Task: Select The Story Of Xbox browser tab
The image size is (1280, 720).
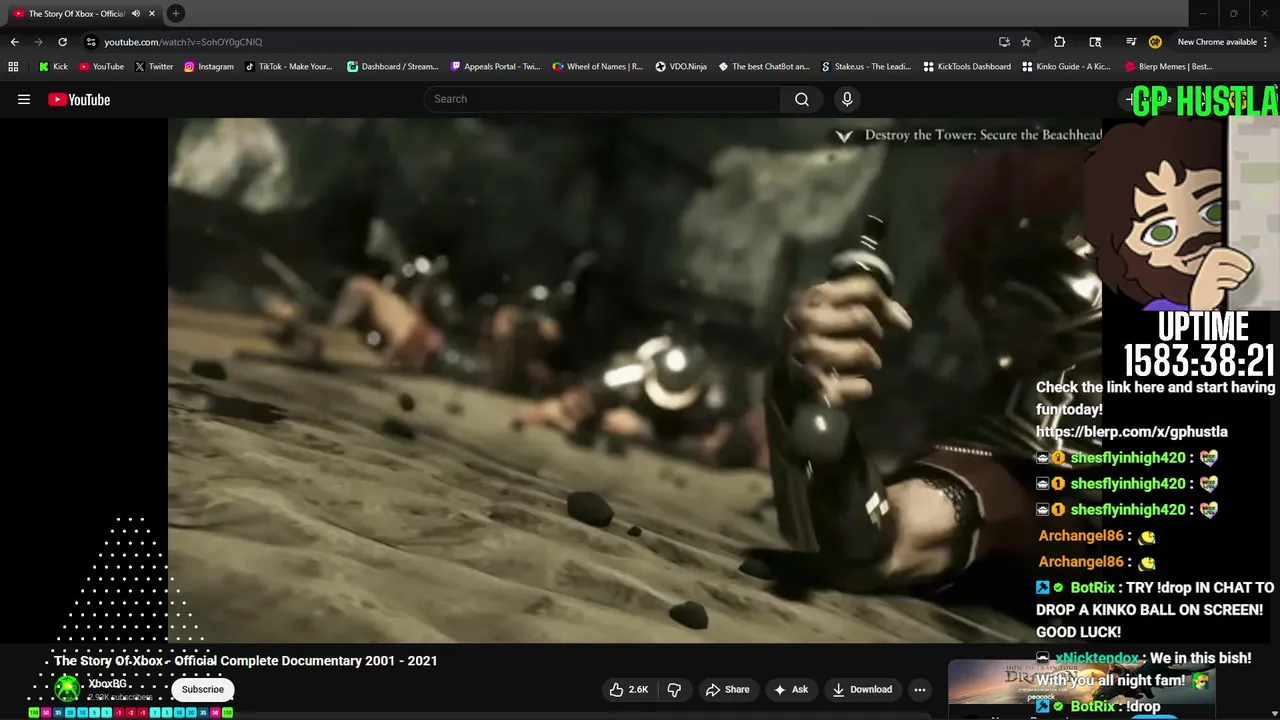Action: tap(75, 13)
